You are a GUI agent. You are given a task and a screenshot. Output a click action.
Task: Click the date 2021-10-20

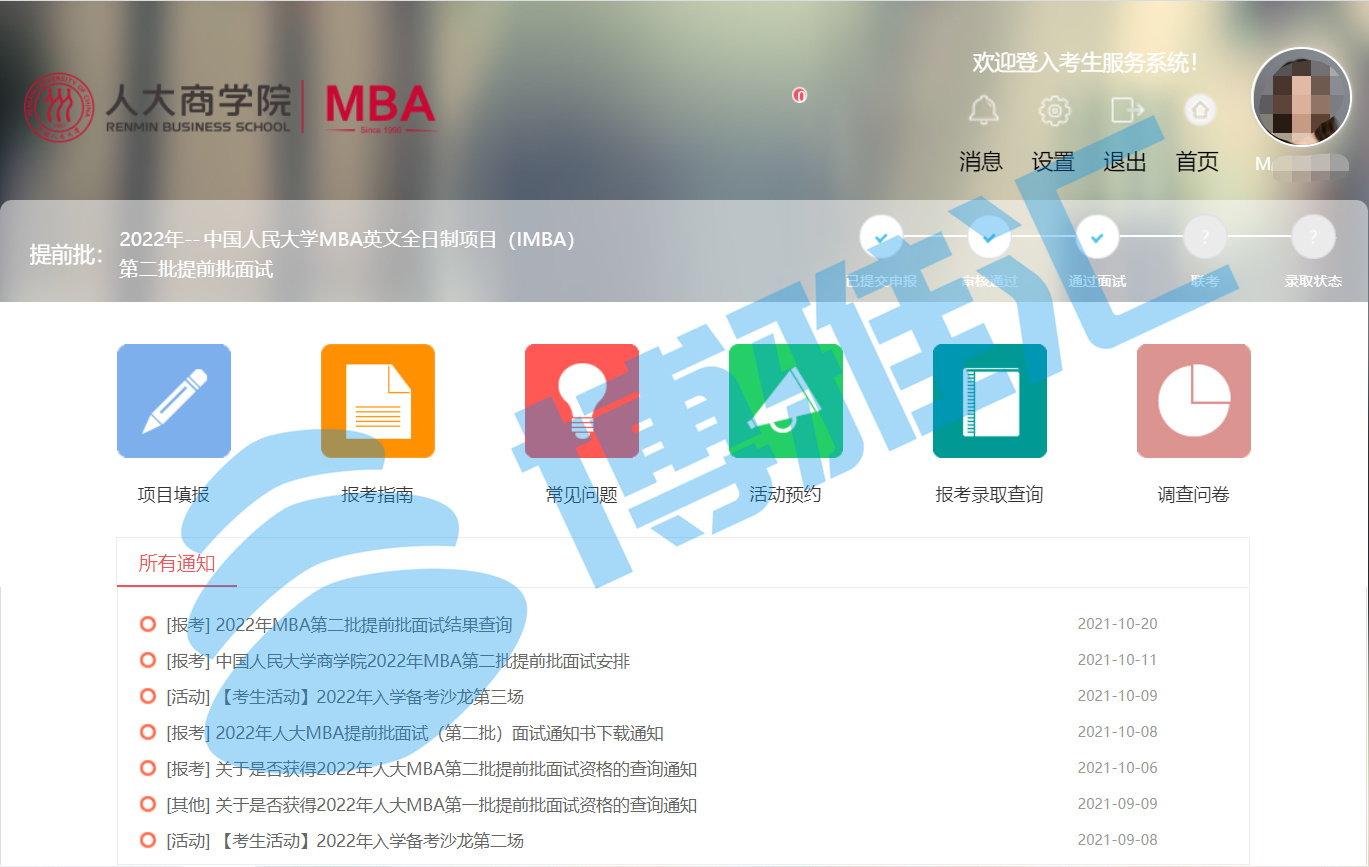(1117, 624)
